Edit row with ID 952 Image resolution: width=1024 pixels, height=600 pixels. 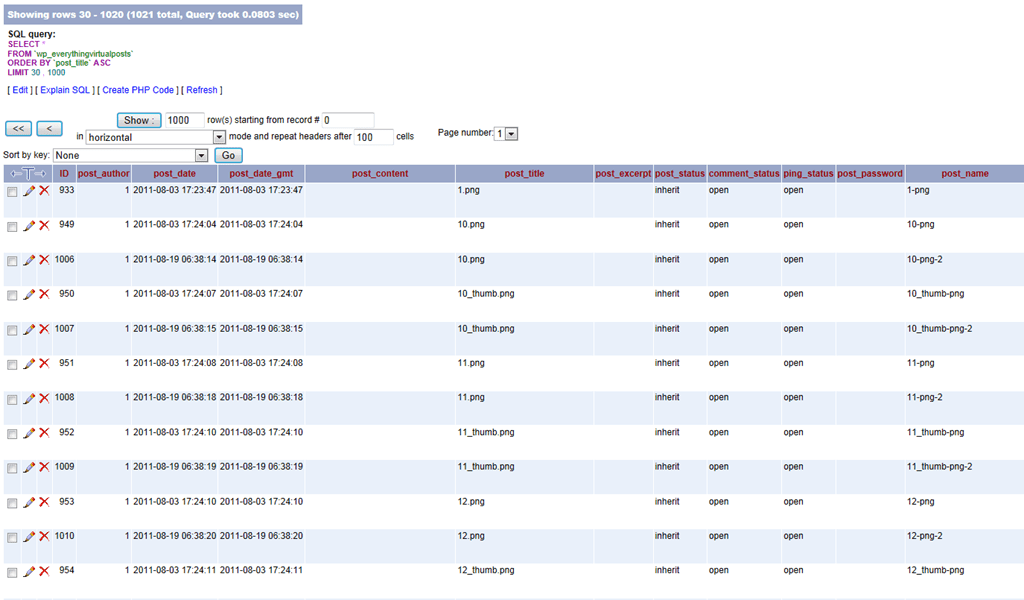29,433
